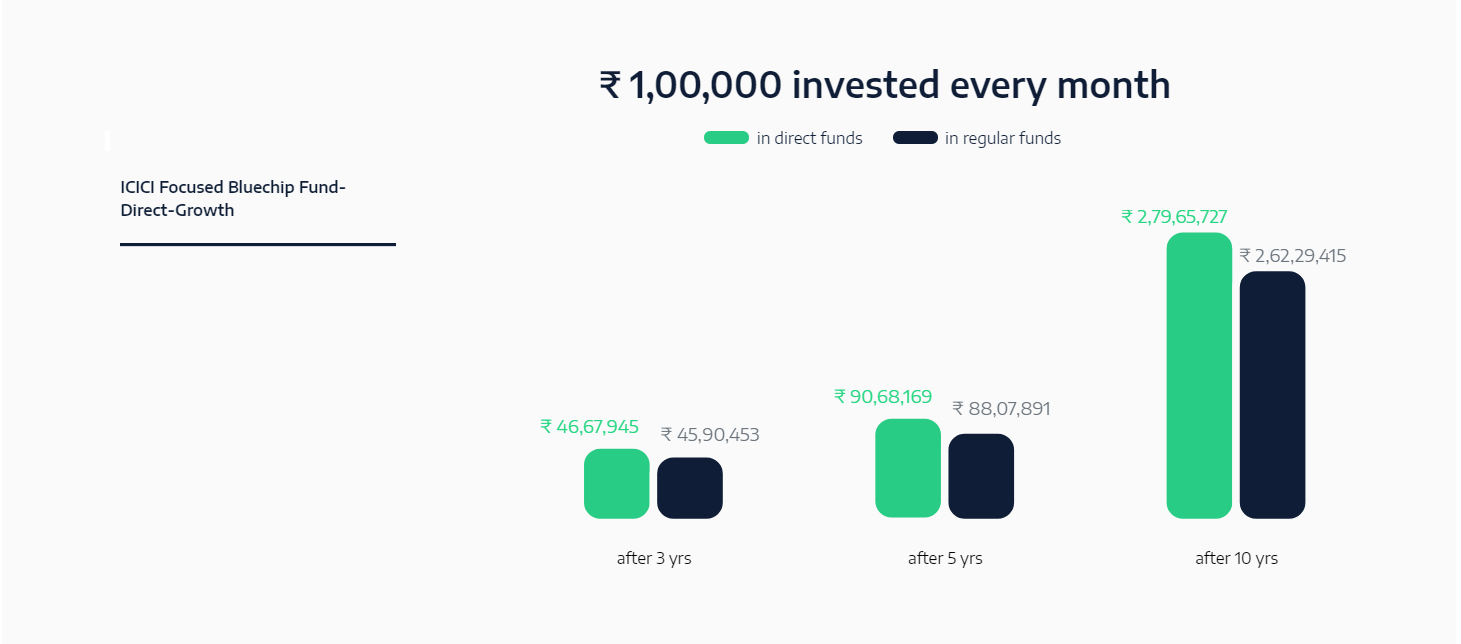
Task: Click the green bar for 3 years
Action: 617,484
